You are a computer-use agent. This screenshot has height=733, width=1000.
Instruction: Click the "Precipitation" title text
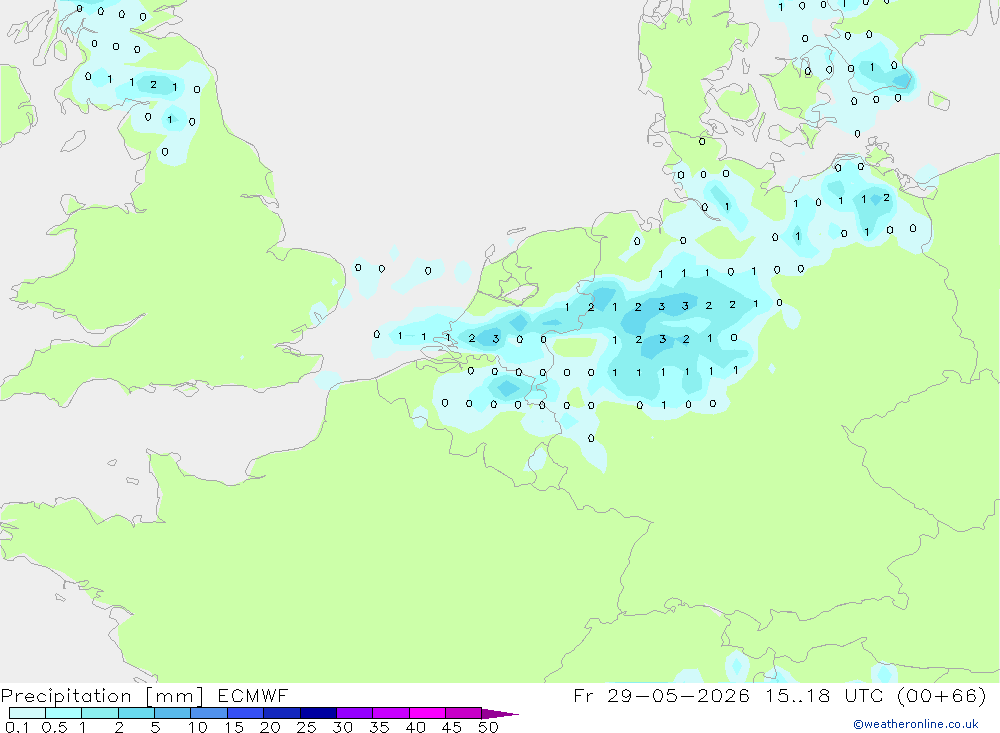(66, 696)
